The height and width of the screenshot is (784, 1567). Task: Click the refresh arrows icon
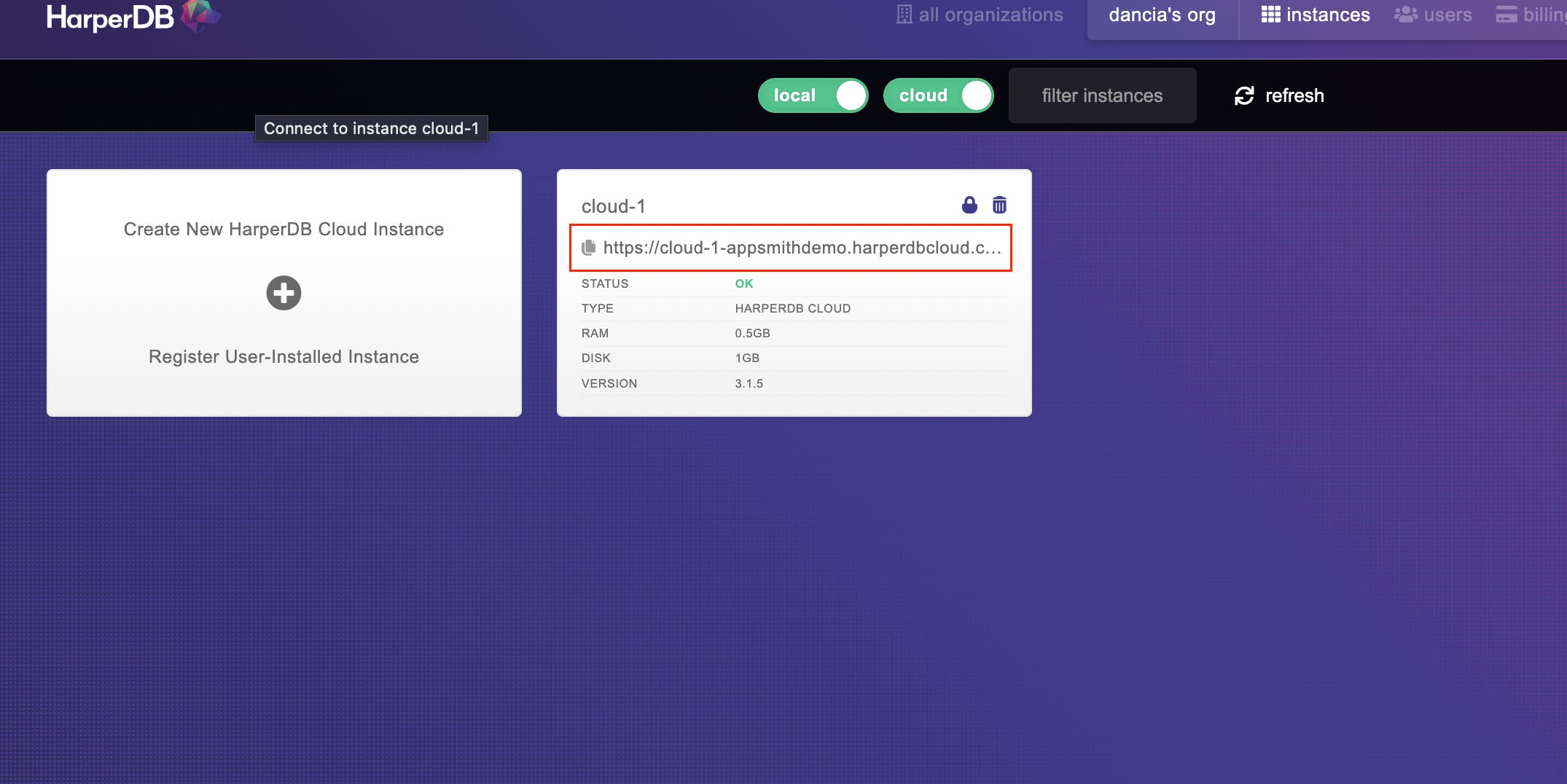(x=1244, y=95)
